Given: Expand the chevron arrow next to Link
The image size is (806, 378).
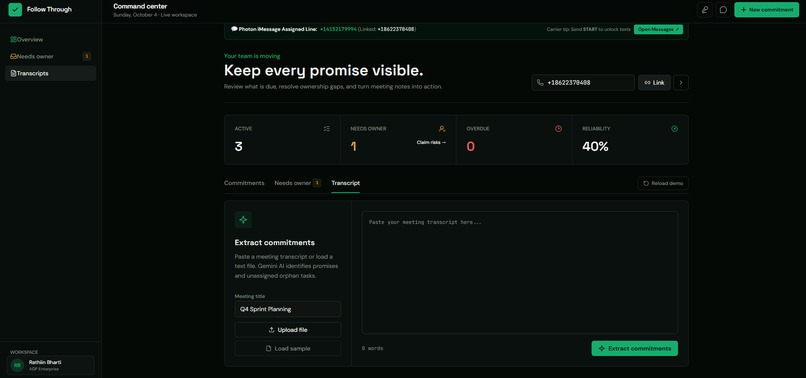Looking at the screenshot, I should pos(681,83).
